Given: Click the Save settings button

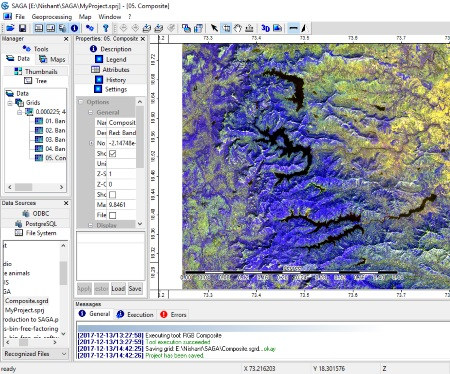Looking at the screenshot, I should 135,289.
